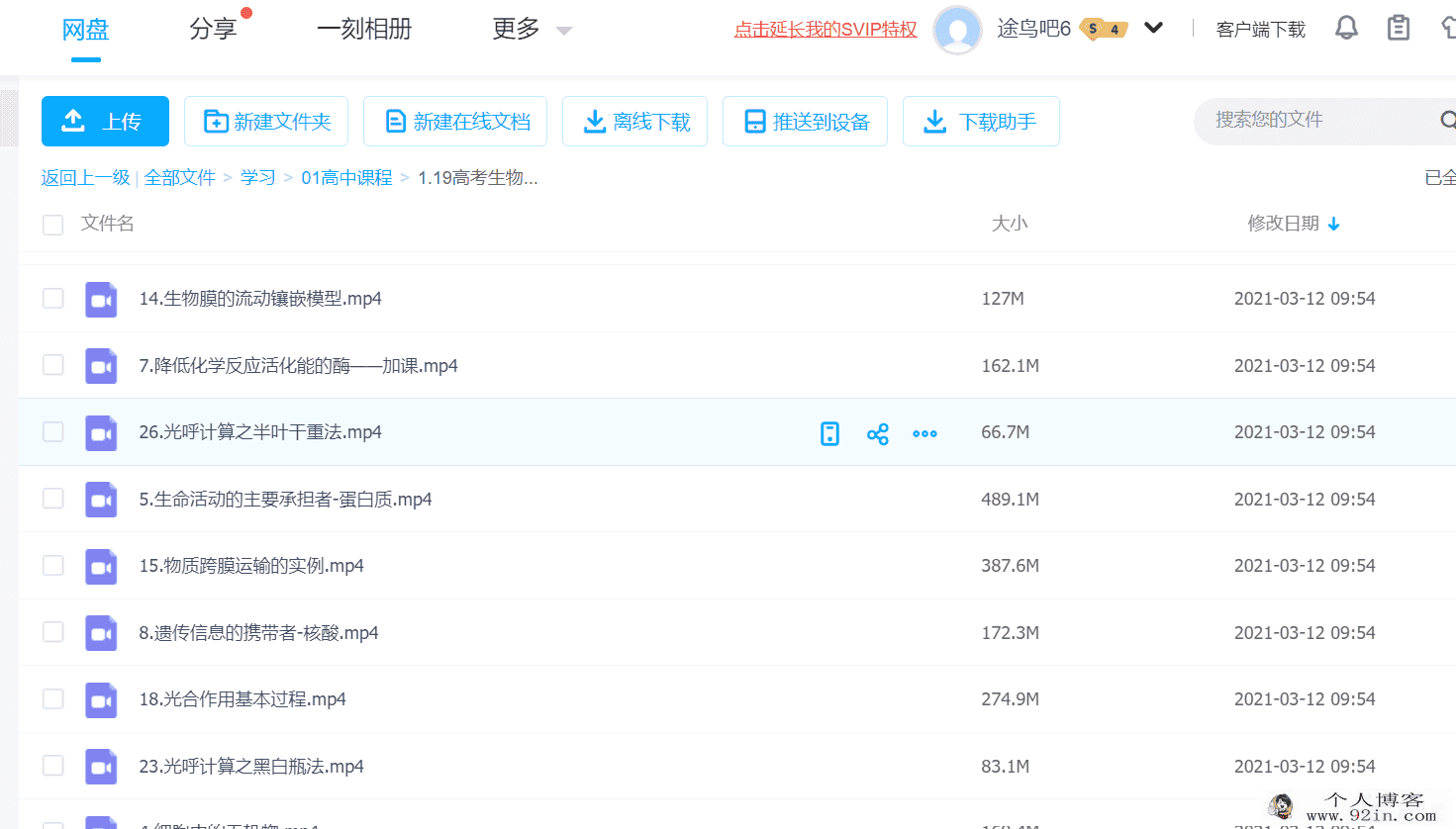Click video icon of 7.降低化学反应活化能的酶——加课.mp4
1456x829 pixels.
(x=101, y=366)
